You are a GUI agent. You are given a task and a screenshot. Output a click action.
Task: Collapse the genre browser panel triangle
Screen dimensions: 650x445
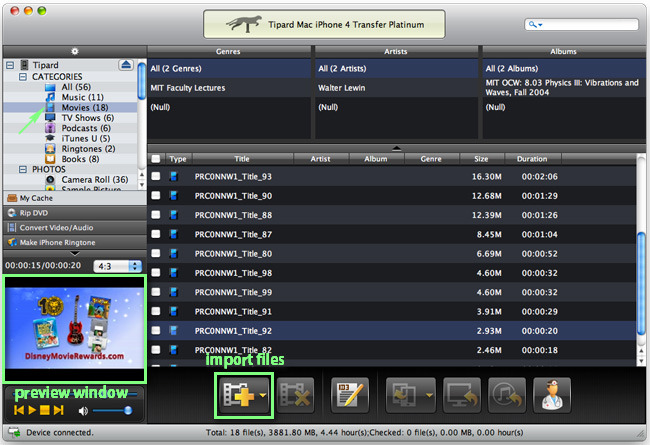[x=396, y=148]
